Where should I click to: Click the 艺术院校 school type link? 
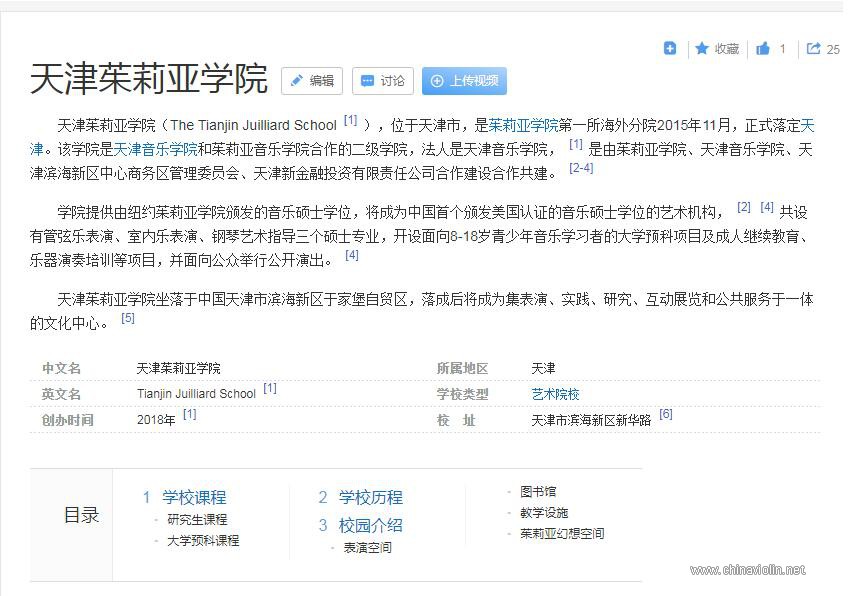(x=555, y=394)
